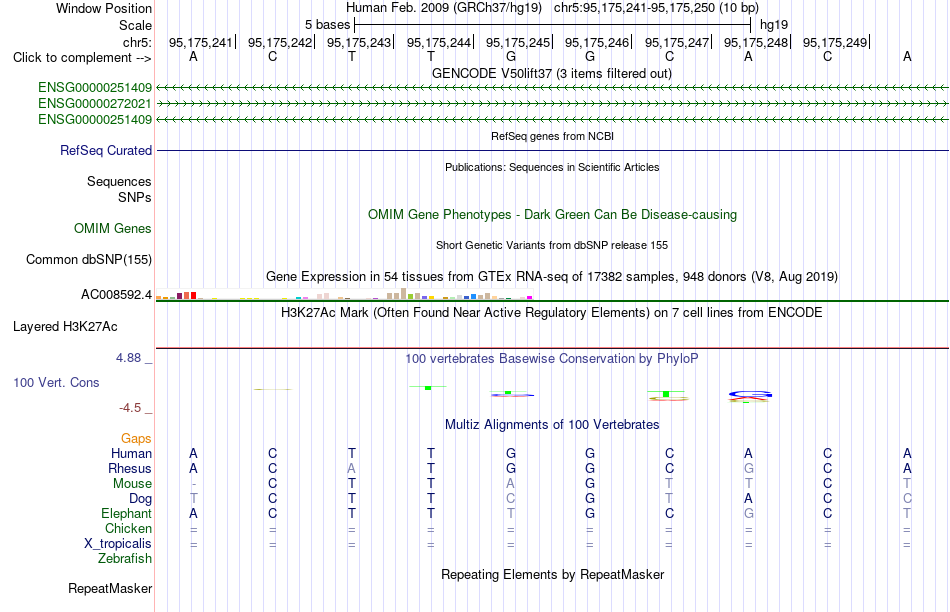Click the Human species label
This screenshot has height=612, width=950.
tap(131, 454)
